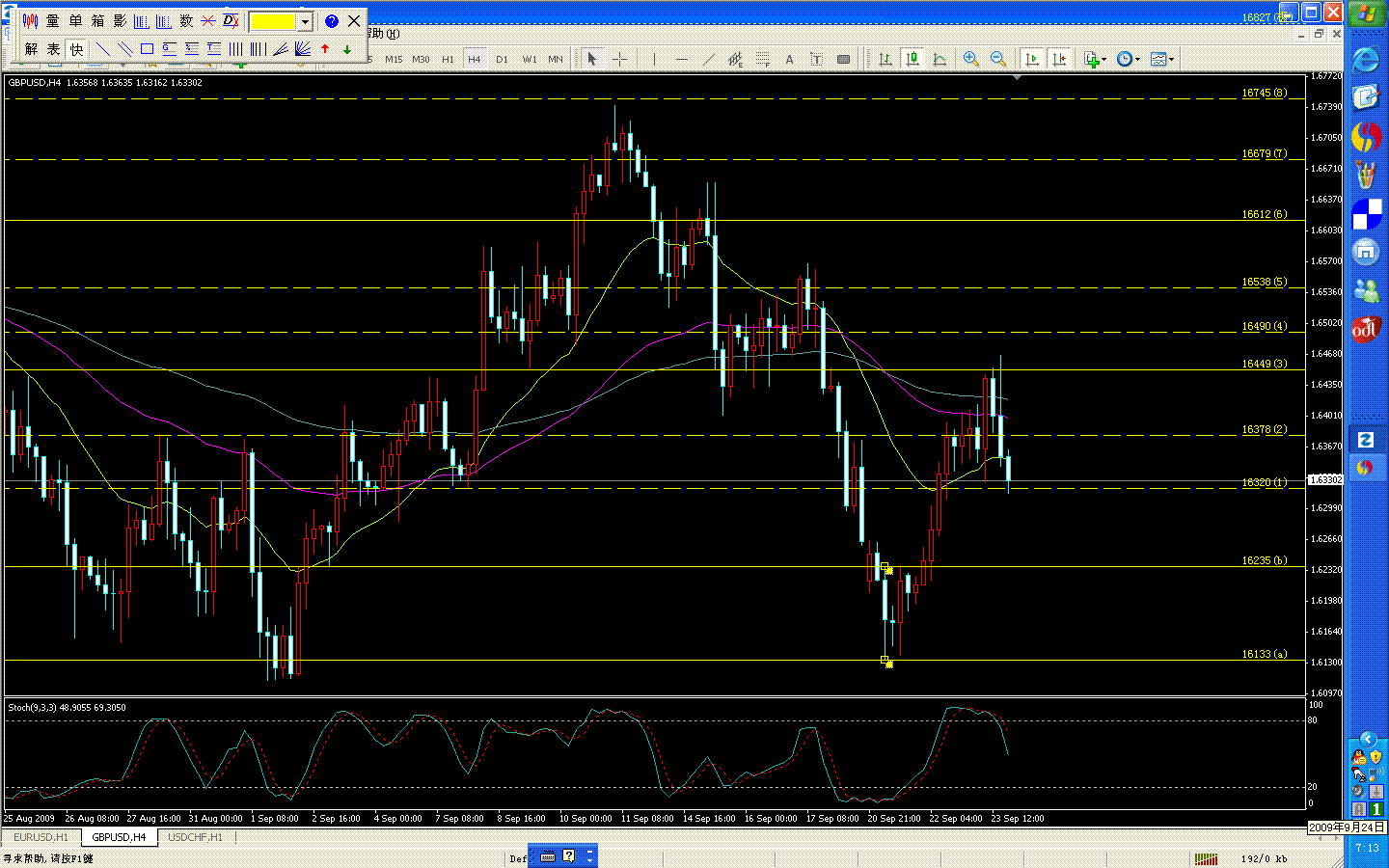
Task: Select the diagonal trendline tool in main toolbar
Action: point(709,59)
